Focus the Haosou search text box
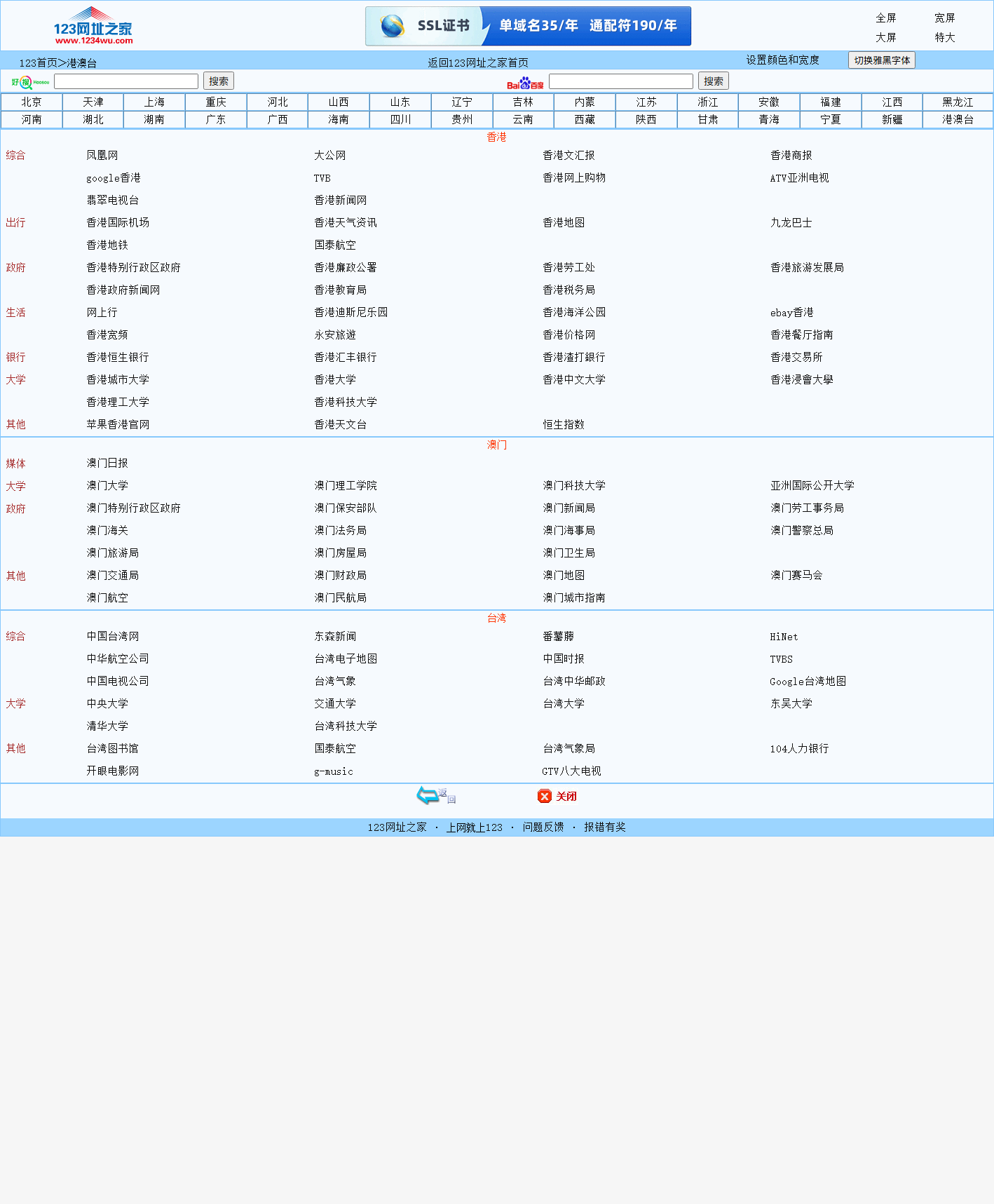994x1204 pixels. pos(126,81)
